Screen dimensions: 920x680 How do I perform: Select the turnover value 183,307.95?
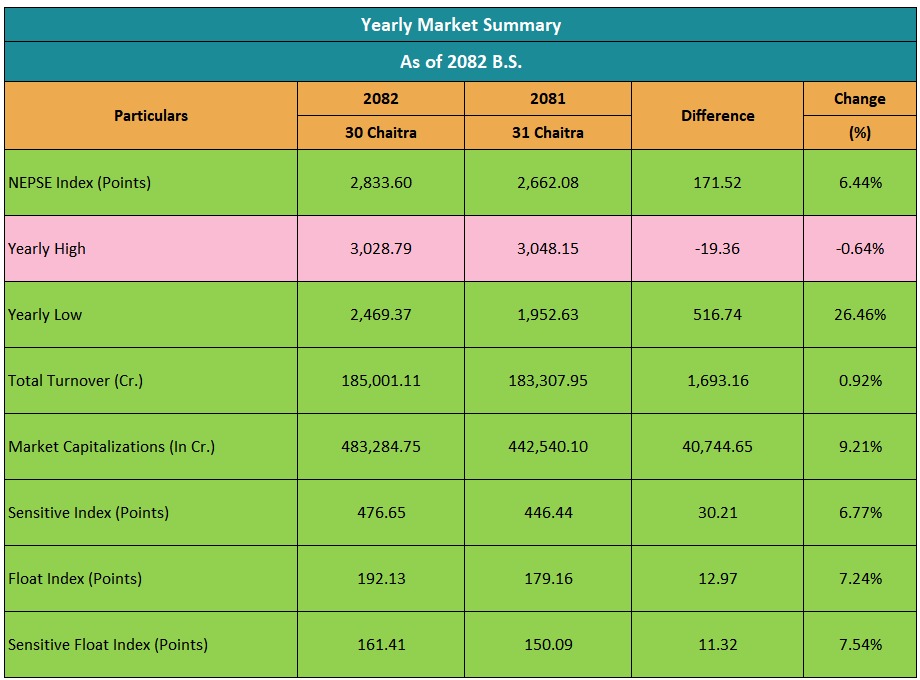click(547, 381)
